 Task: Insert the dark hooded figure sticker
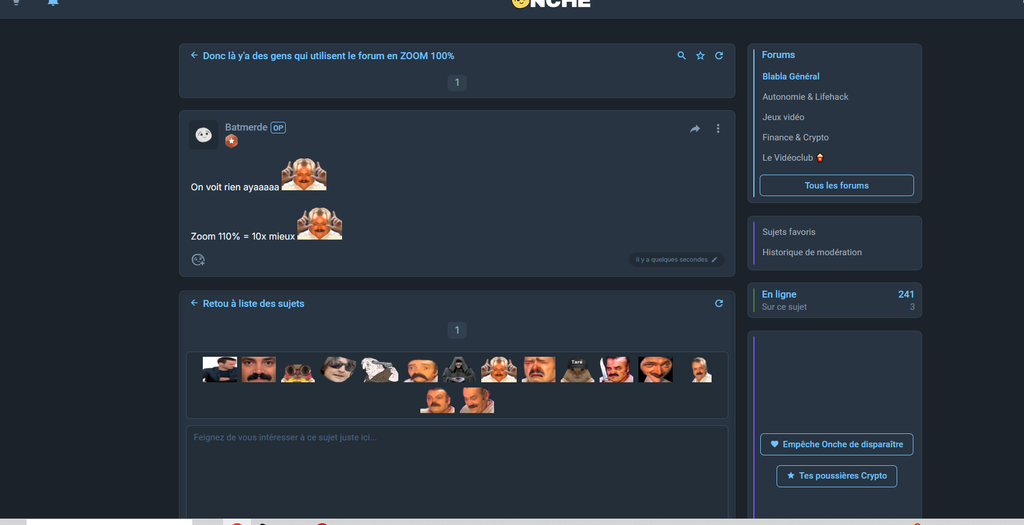pos(459,370)
